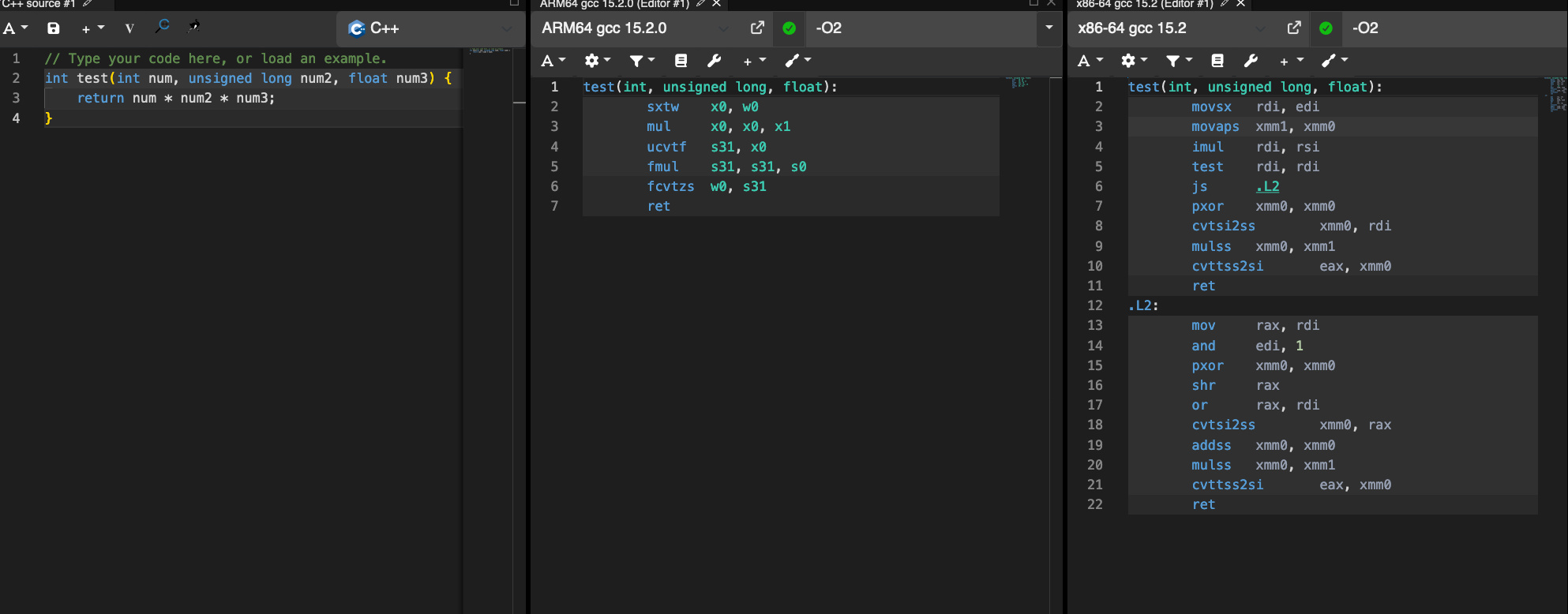Expand ARM64 compiler options arrow next to -O2
The height and width of the screenshot is (614, 1568).
pos(1048,28)
